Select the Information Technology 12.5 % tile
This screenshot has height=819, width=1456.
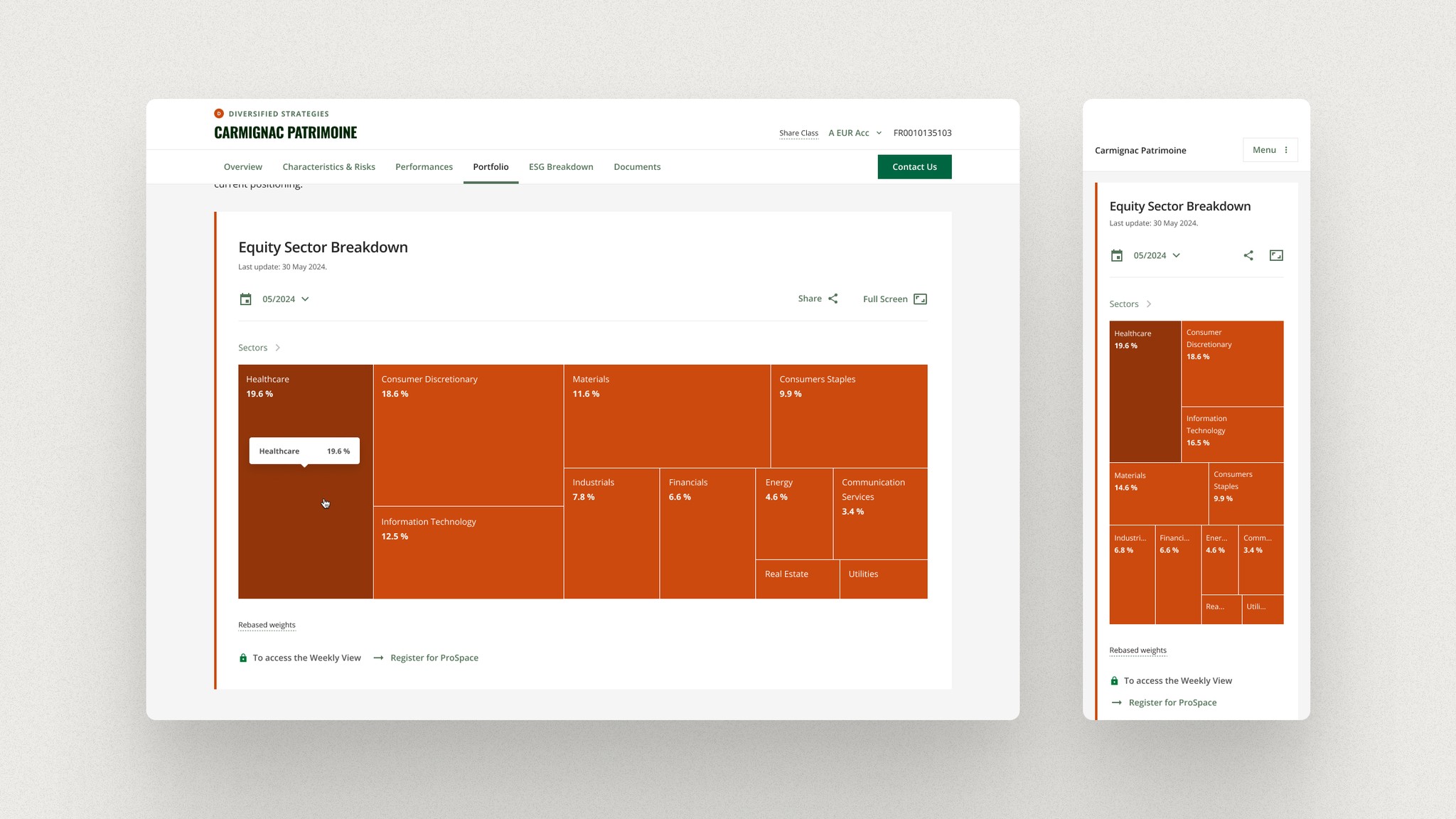click(469, 552)
